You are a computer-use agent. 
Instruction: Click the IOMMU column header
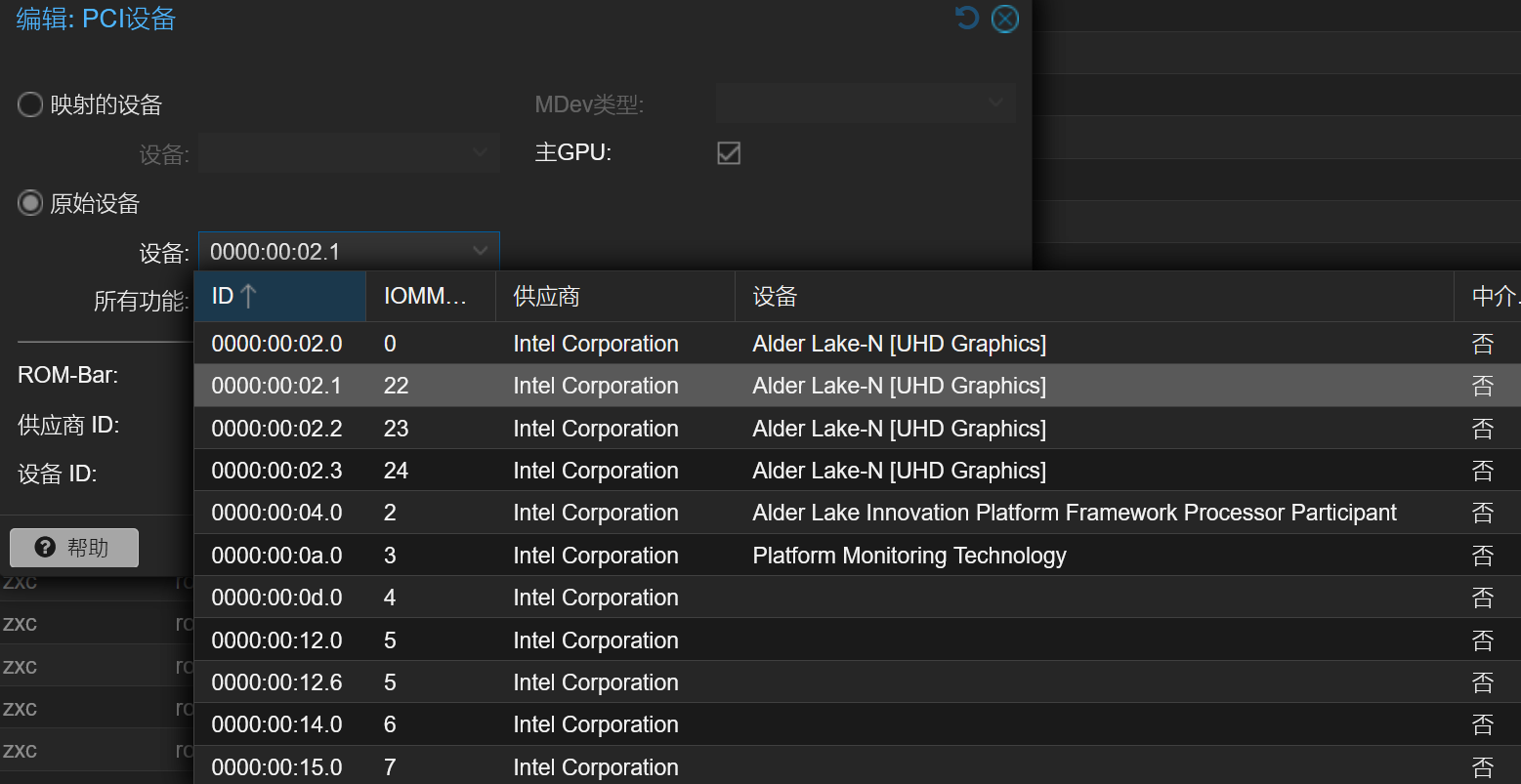431,297
